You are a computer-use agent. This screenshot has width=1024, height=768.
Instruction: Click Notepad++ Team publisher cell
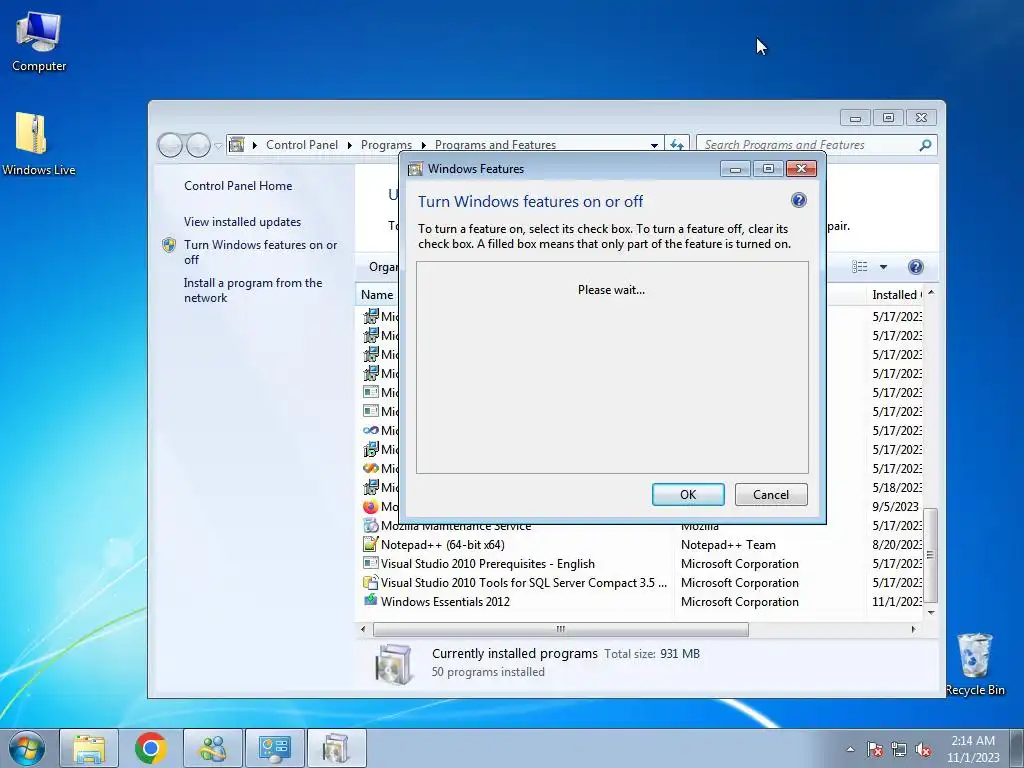pos(728,545)
